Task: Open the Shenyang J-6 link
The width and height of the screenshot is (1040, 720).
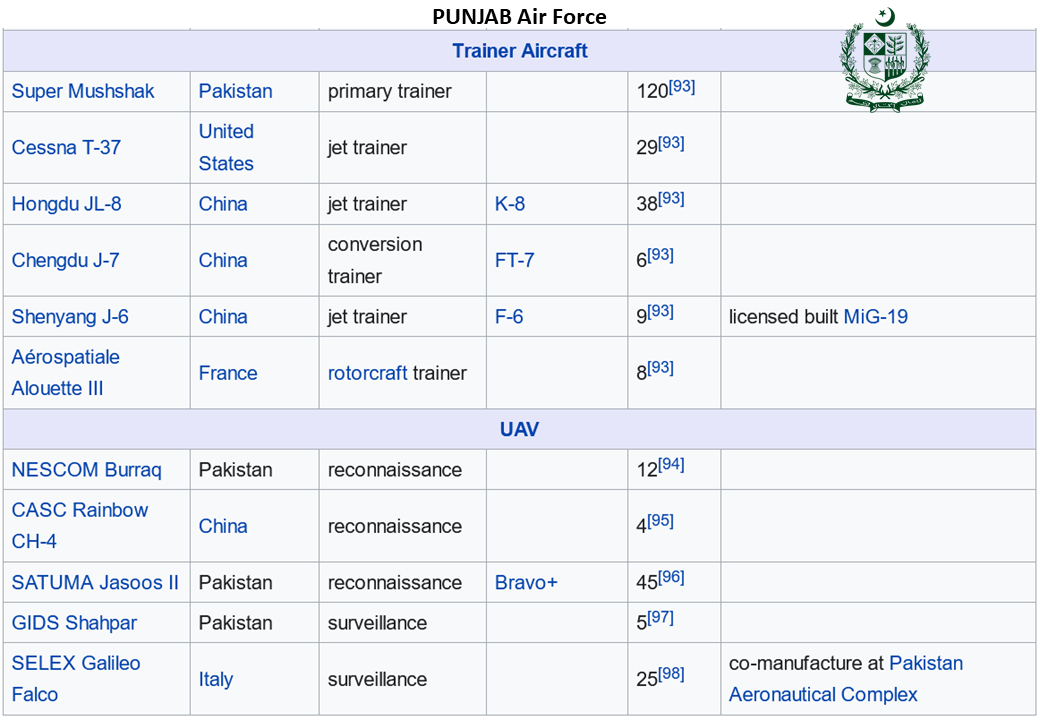Action: 70,317
